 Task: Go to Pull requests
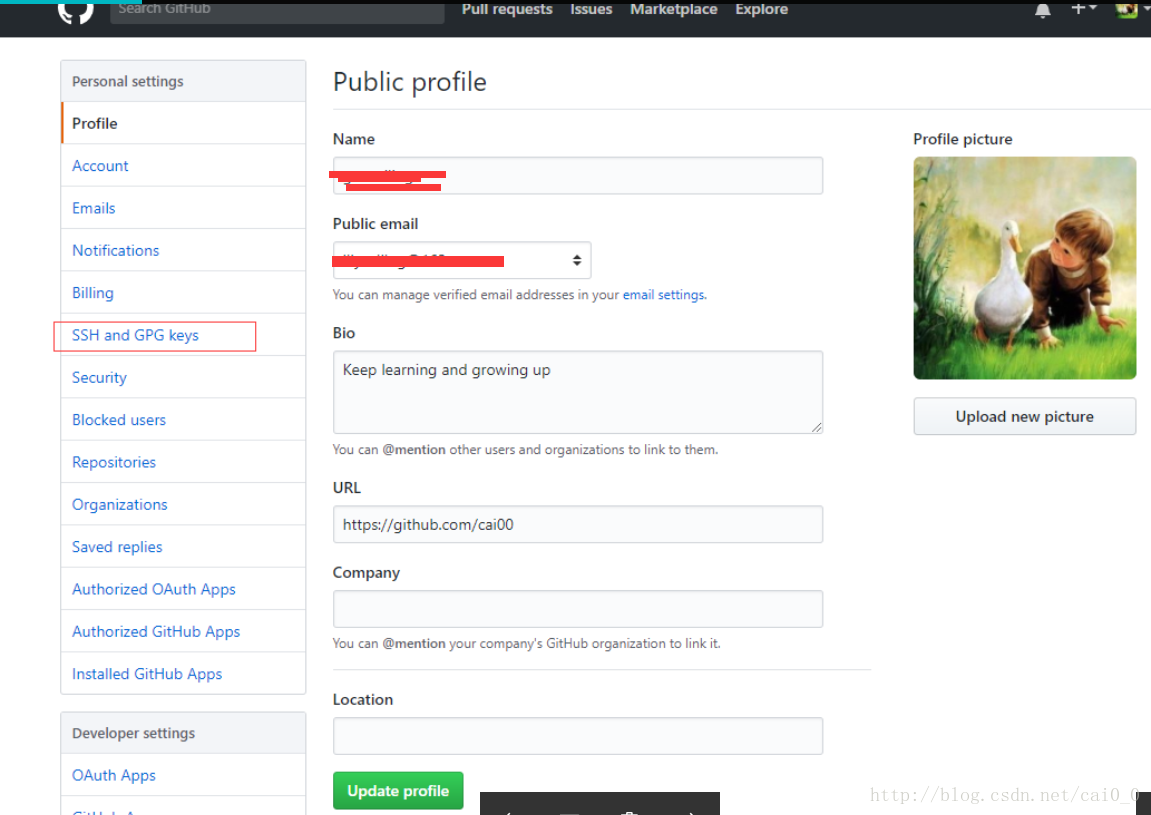click(506, 10)
